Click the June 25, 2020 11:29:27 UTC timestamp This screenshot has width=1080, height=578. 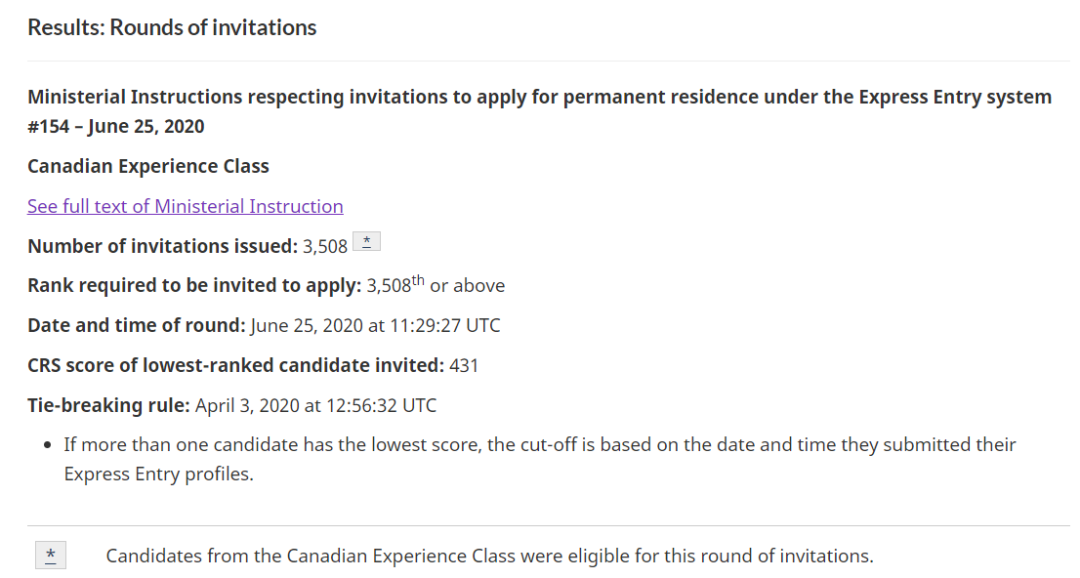coord(375,325)
